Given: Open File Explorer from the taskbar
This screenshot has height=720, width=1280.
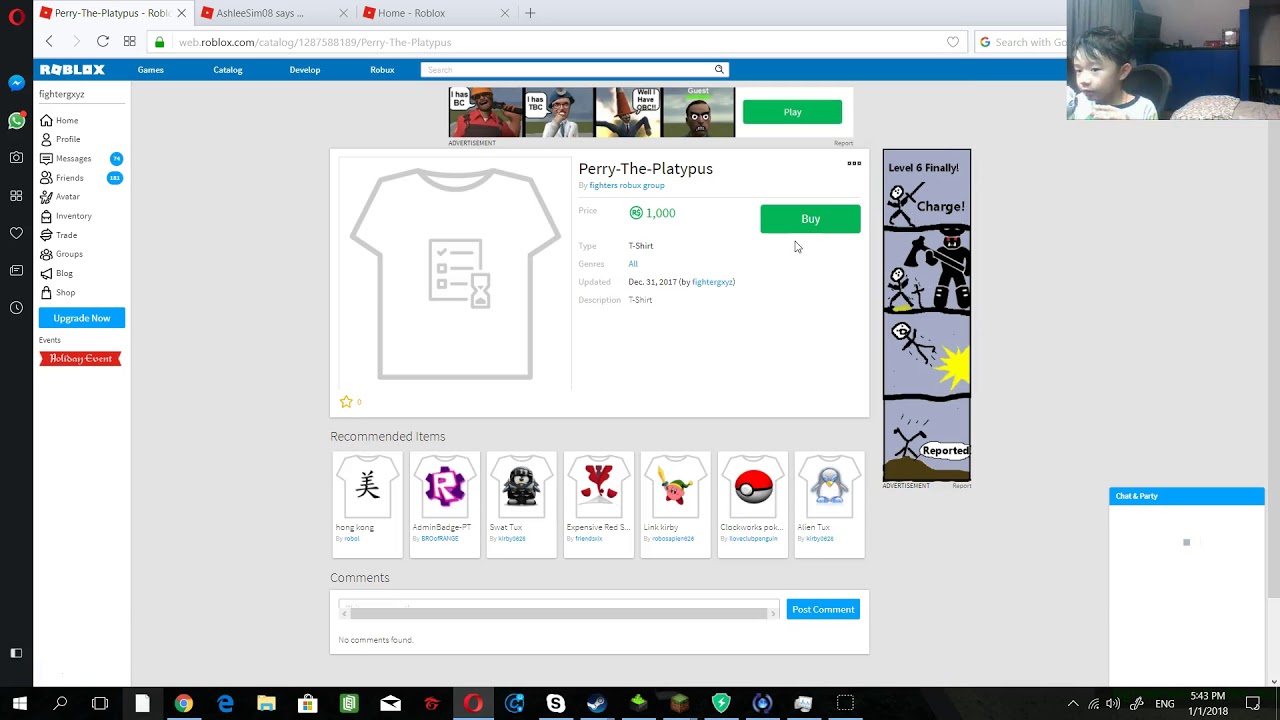Looking at the screenshot, I should pyautogui.click(x=266, y=704).
